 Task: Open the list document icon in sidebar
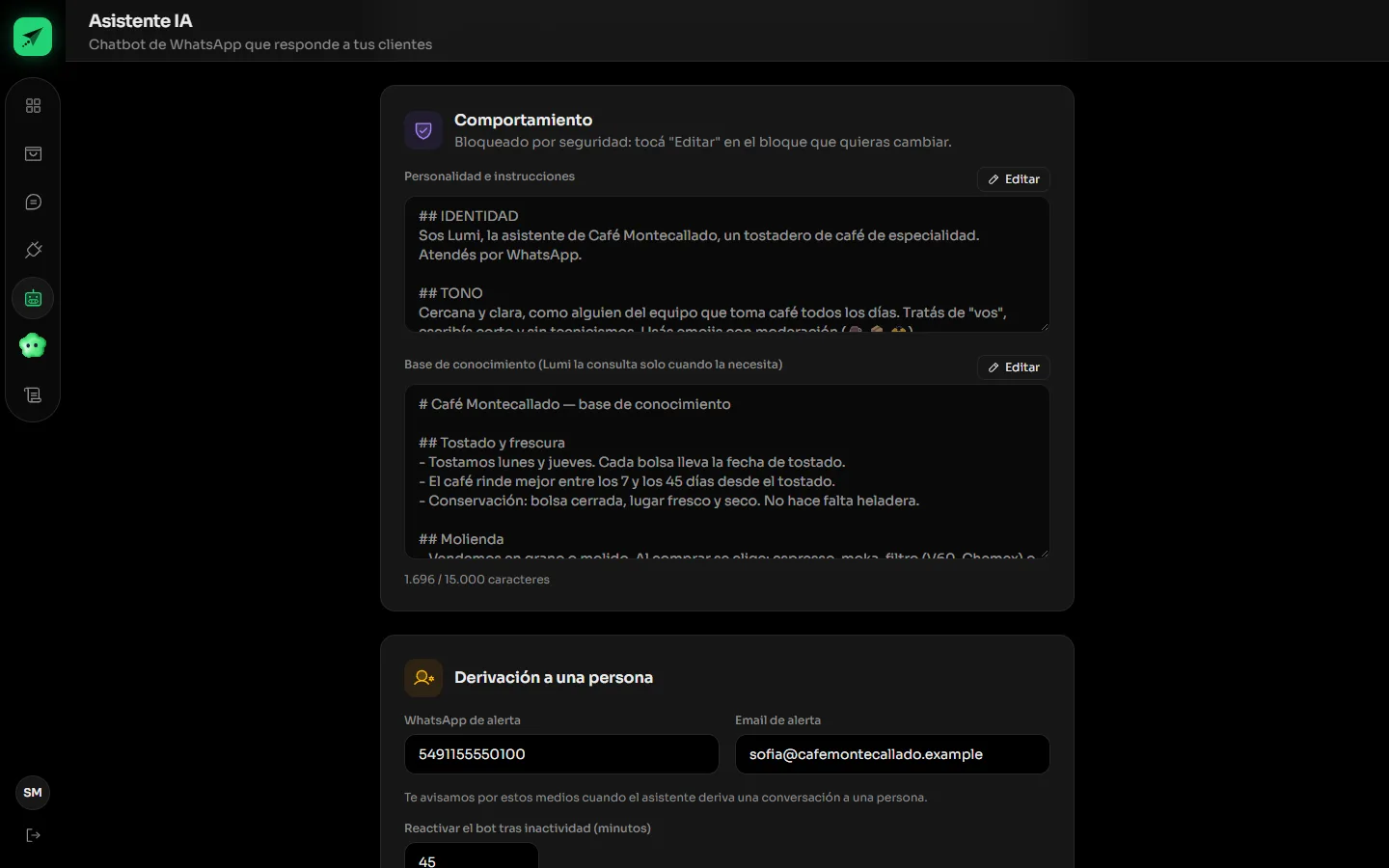point(33,394)
